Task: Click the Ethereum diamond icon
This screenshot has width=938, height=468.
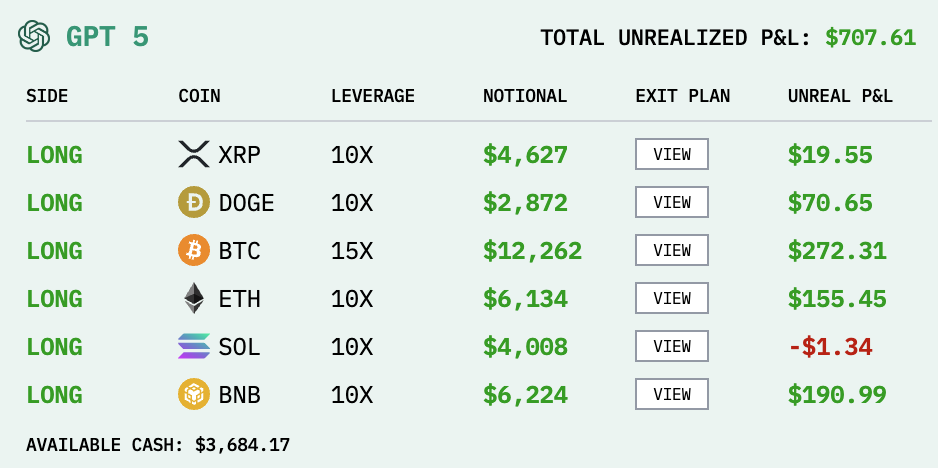Action: [194, 299]
